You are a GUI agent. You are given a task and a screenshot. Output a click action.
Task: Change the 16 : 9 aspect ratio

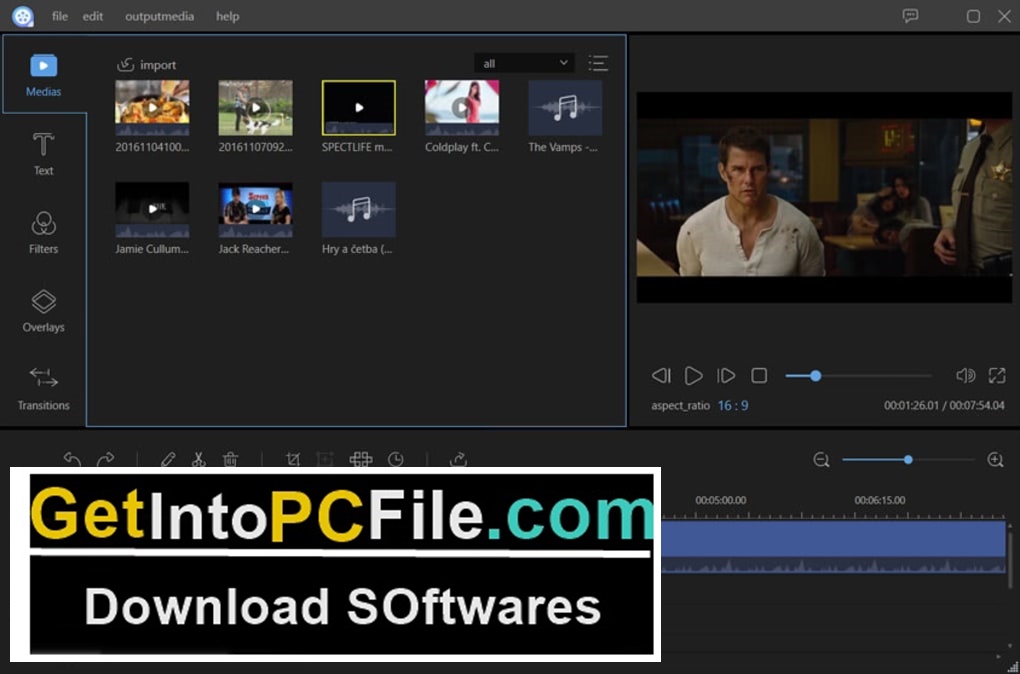click(x=733, y=406)
